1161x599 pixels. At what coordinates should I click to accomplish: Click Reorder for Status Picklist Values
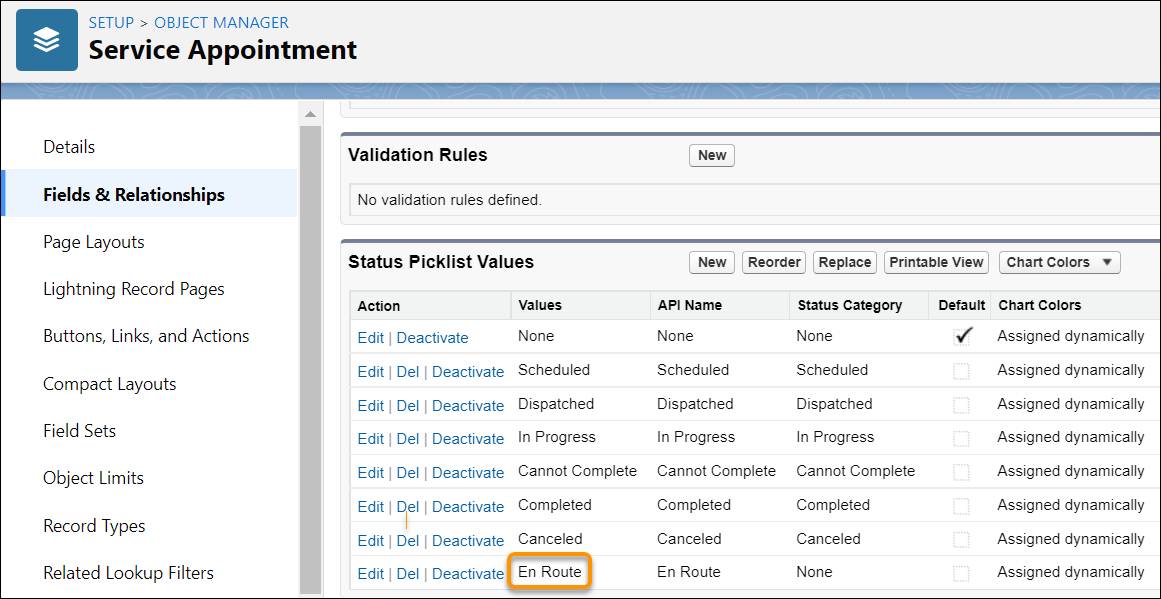[773, 262]
